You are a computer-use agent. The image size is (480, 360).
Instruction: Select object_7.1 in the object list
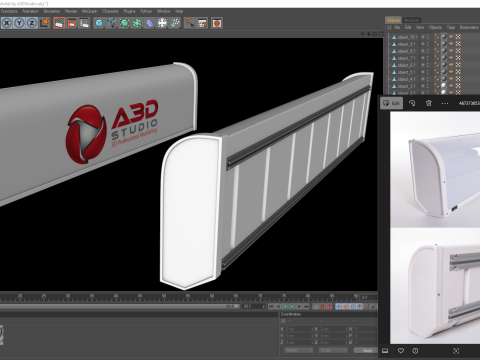coord(406,58)
